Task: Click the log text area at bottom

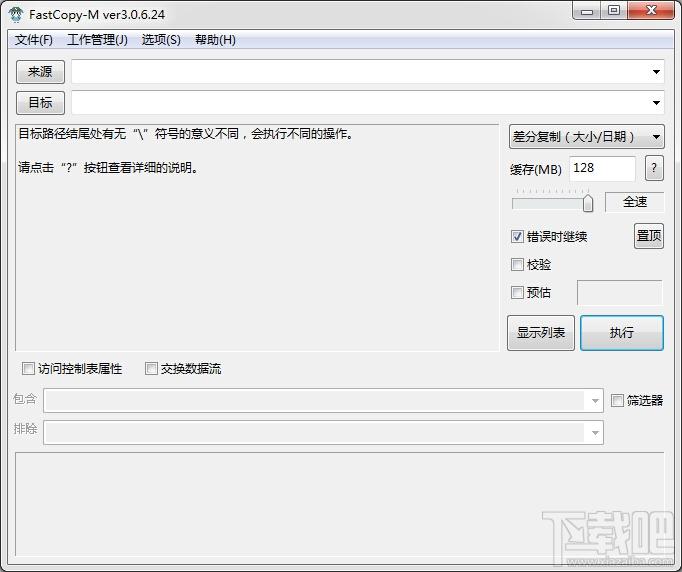Action: [340, 504]
